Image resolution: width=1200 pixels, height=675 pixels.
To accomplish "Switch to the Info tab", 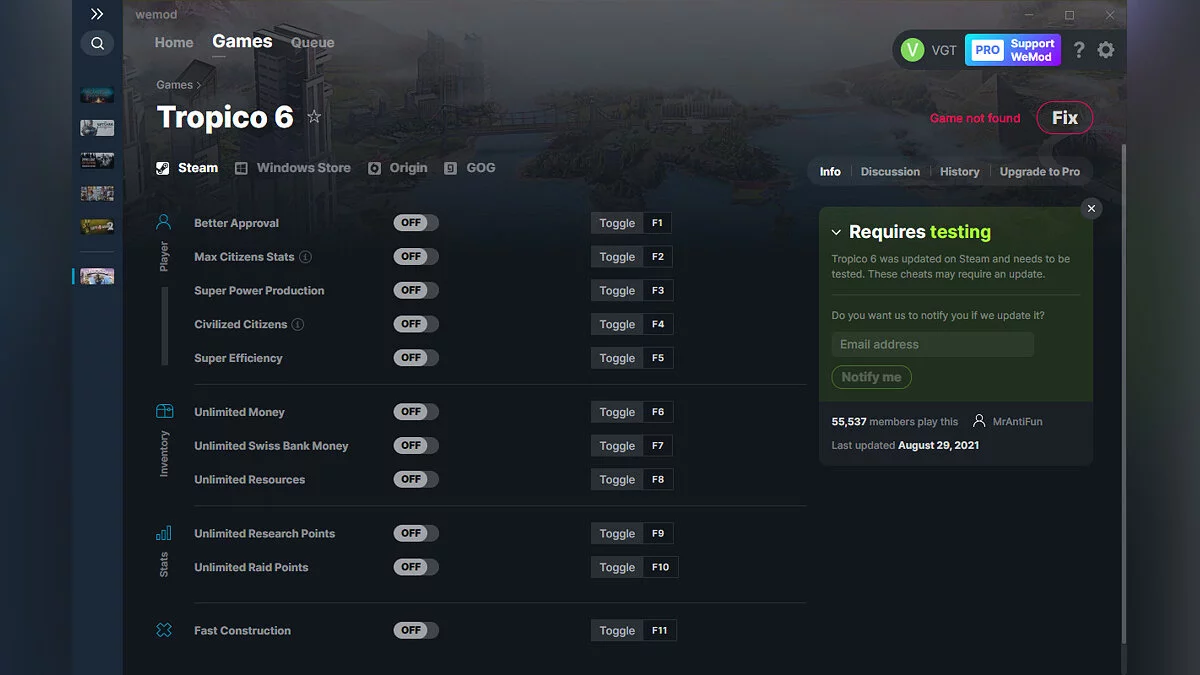I will pyautogui.click(x=830, y=172).
